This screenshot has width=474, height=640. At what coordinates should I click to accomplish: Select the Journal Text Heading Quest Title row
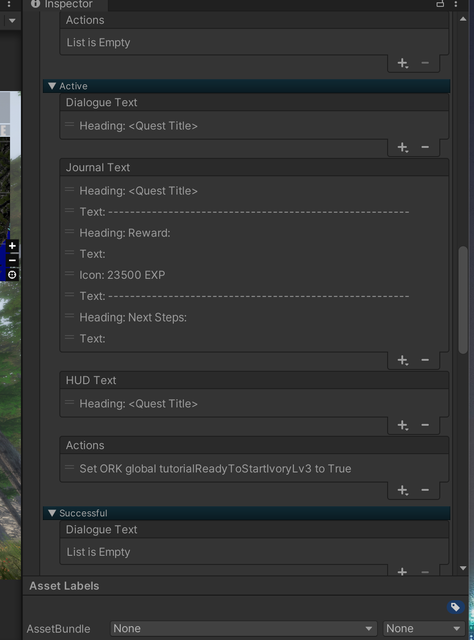[254, 191]
